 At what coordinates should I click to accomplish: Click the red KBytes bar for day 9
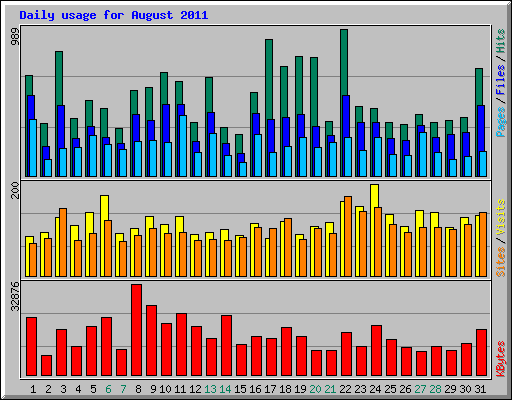pos(151,340)
